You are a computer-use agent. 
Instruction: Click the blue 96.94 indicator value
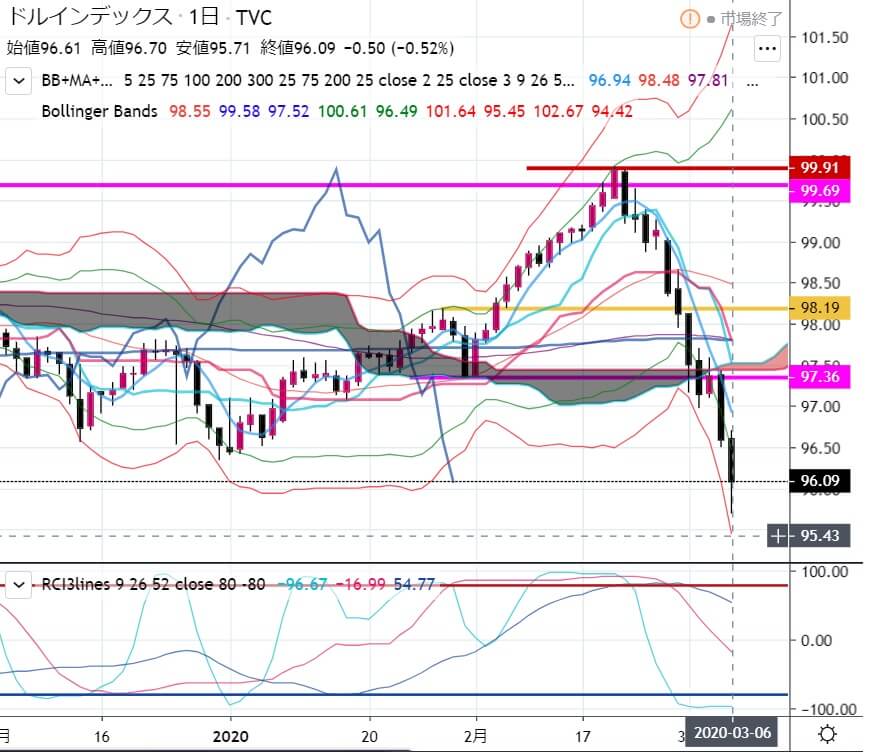click(x=609, y=81)
